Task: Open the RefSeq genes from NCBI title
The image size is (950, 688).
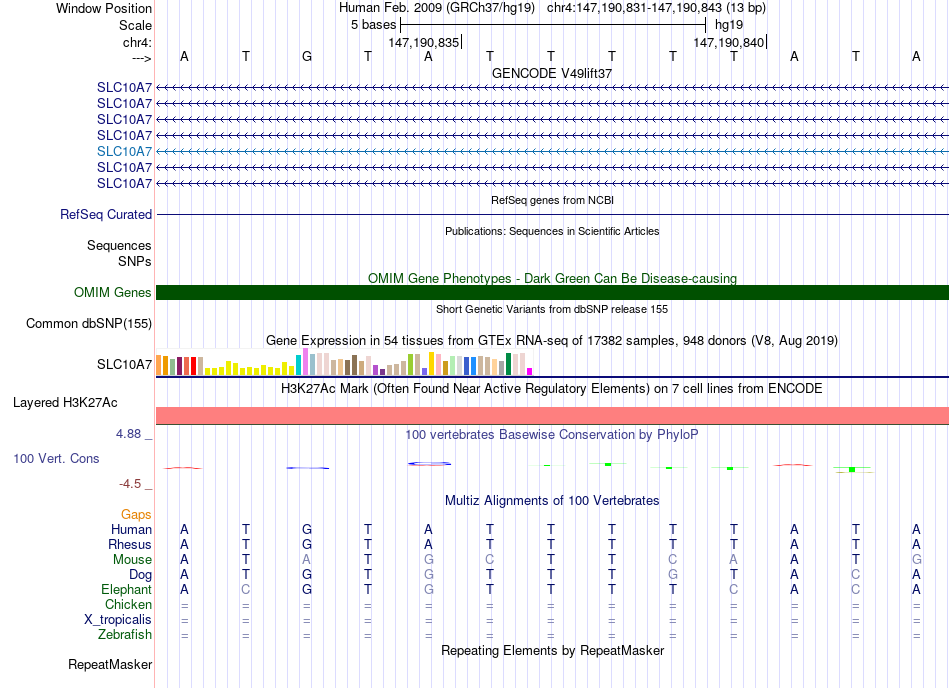Action: coord(552,200)
